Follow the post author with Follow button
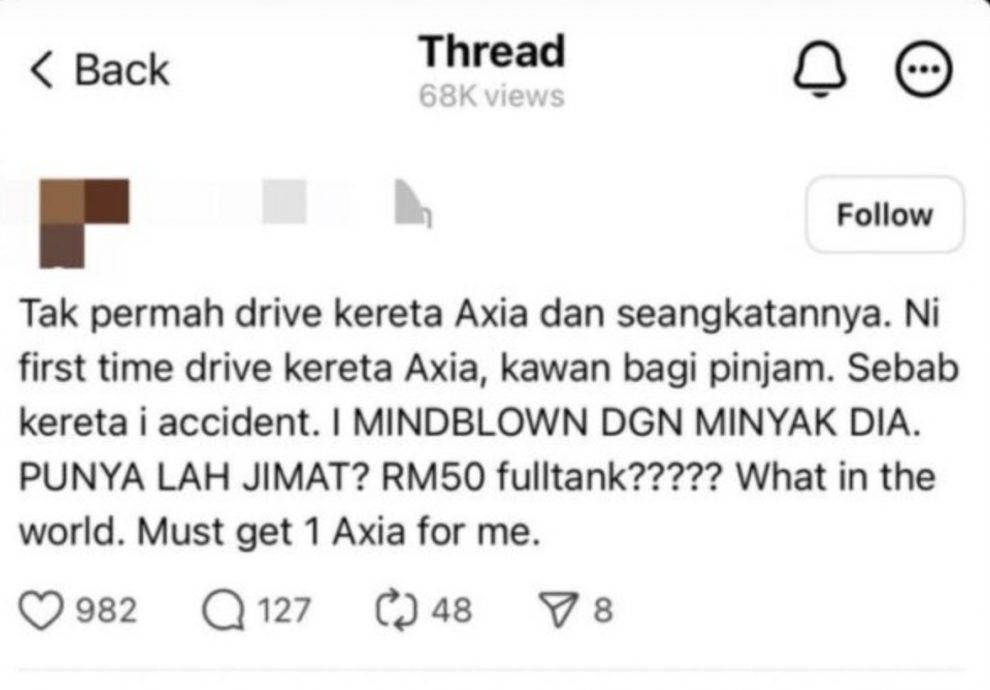 (885, 215)
